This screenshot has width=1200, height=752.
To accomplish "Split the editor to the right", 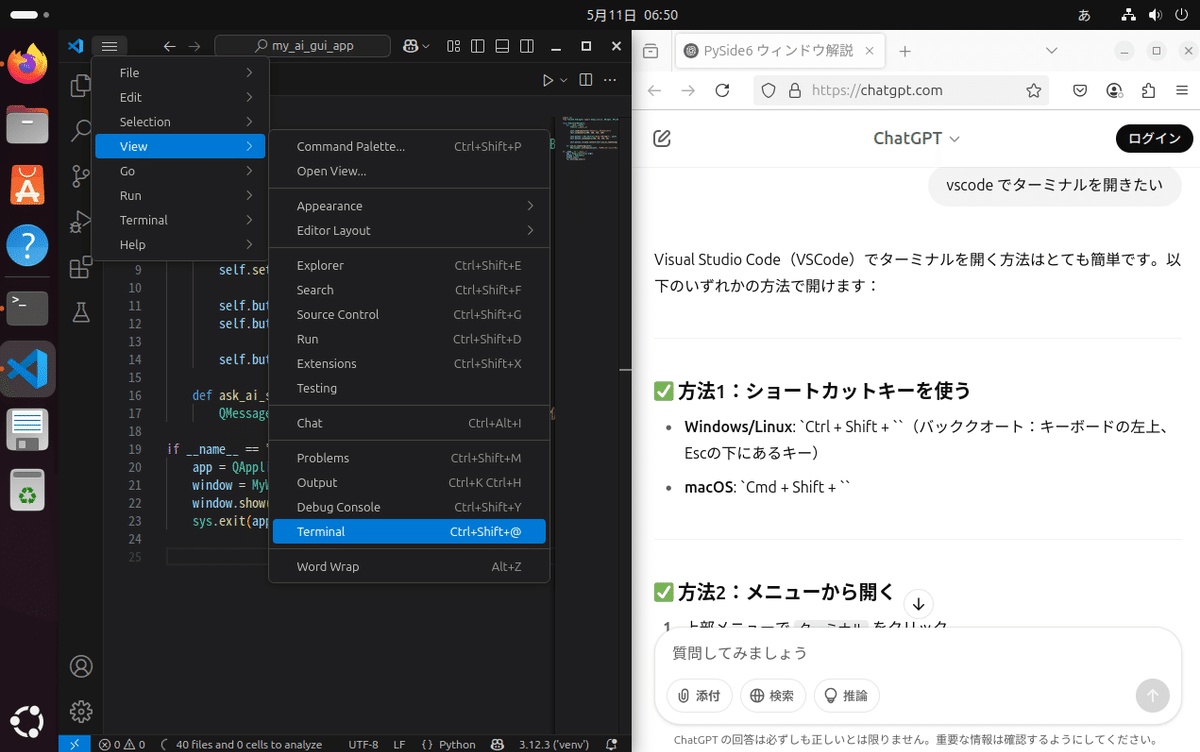I will [586, 80].
